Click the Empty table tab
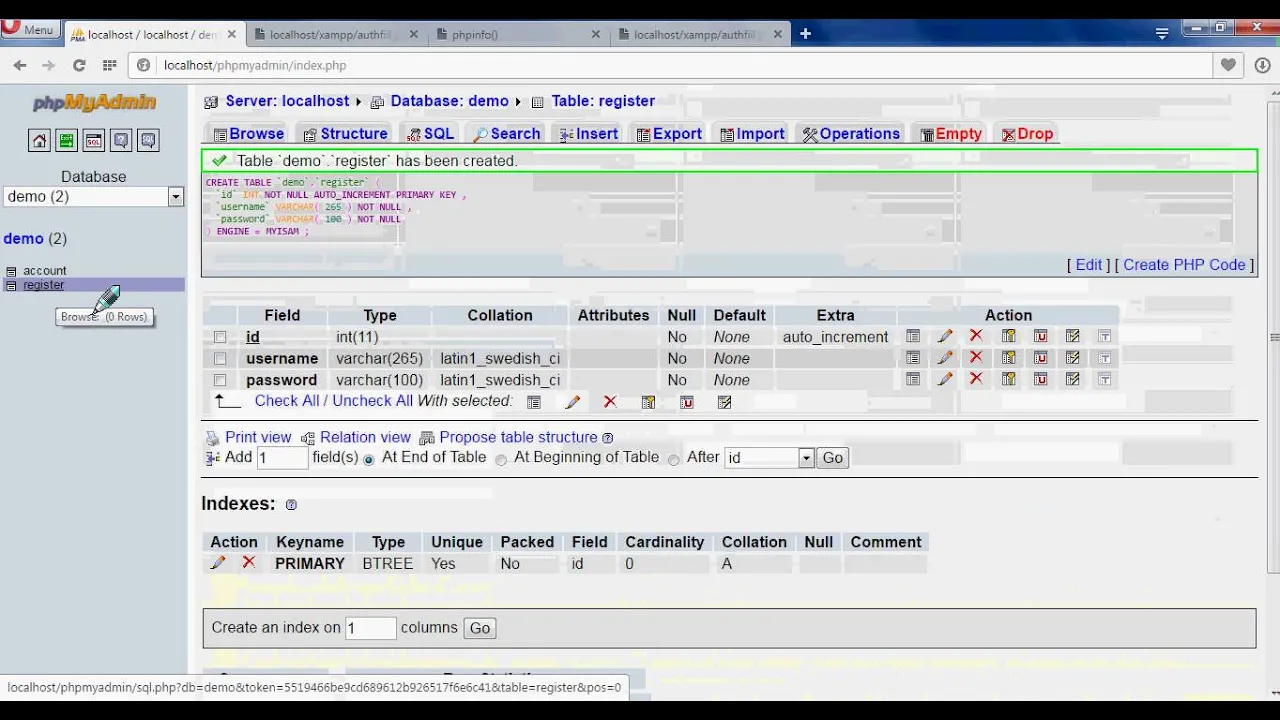Viewport: 1280px width, 720px height. (x=950, y=134)
